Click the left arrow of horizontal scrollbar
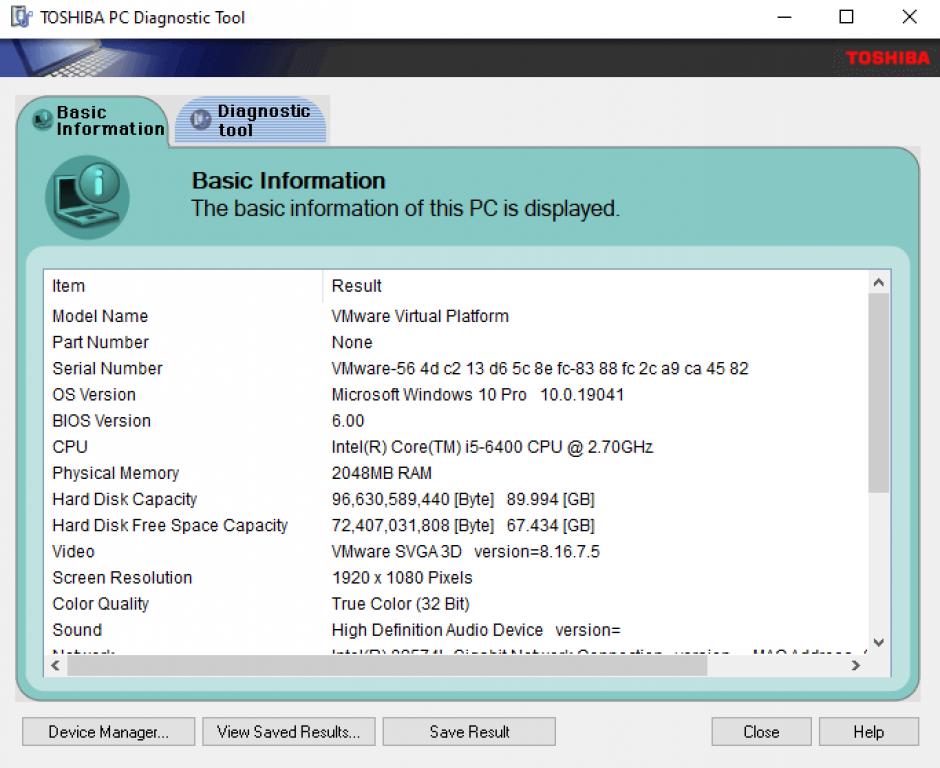Image resolution: width=940 pixels, height=768 pixels. click(55, 665)
